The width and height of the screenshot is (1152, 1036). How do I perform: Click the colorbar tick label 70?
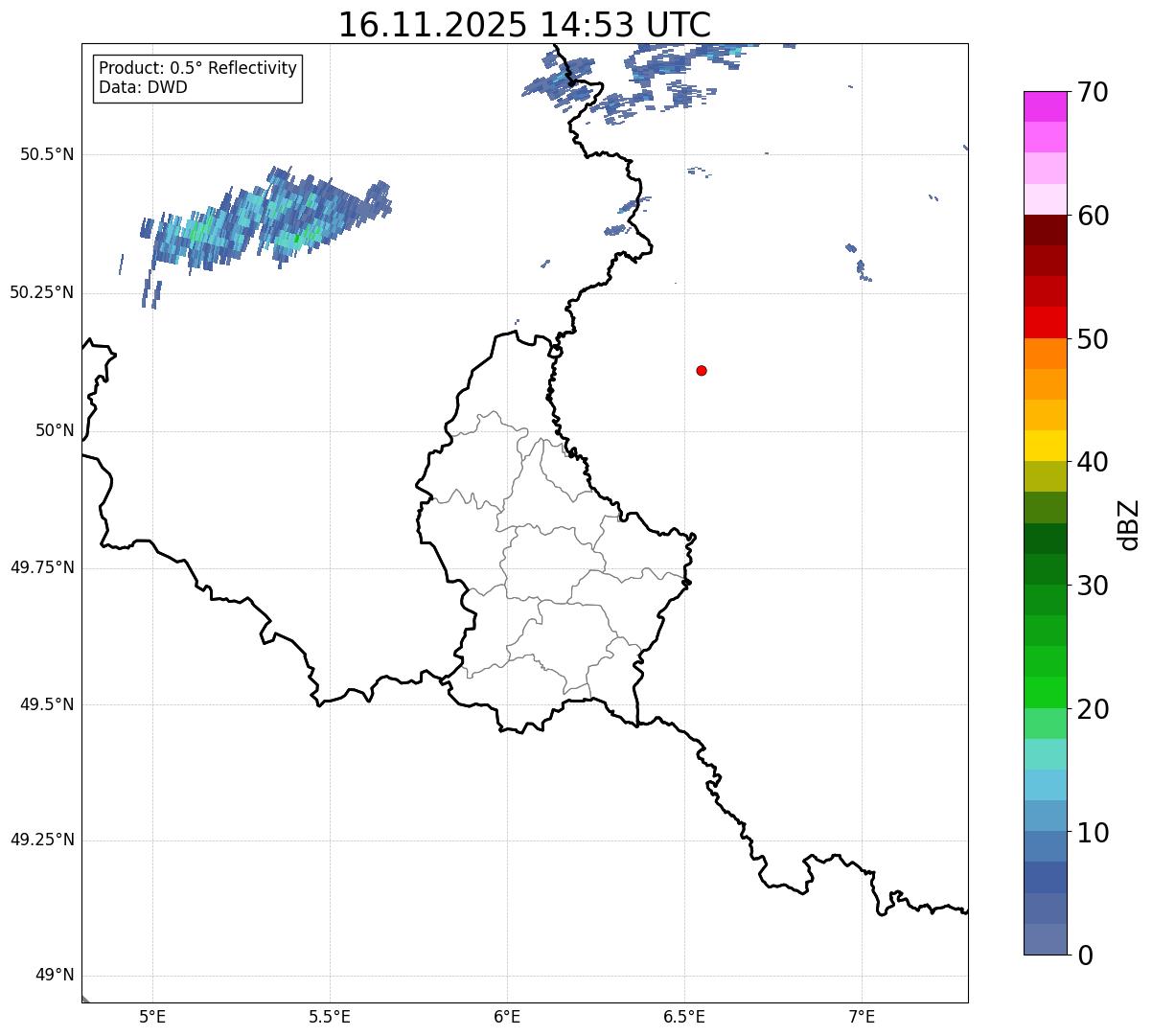(1093, 92)
